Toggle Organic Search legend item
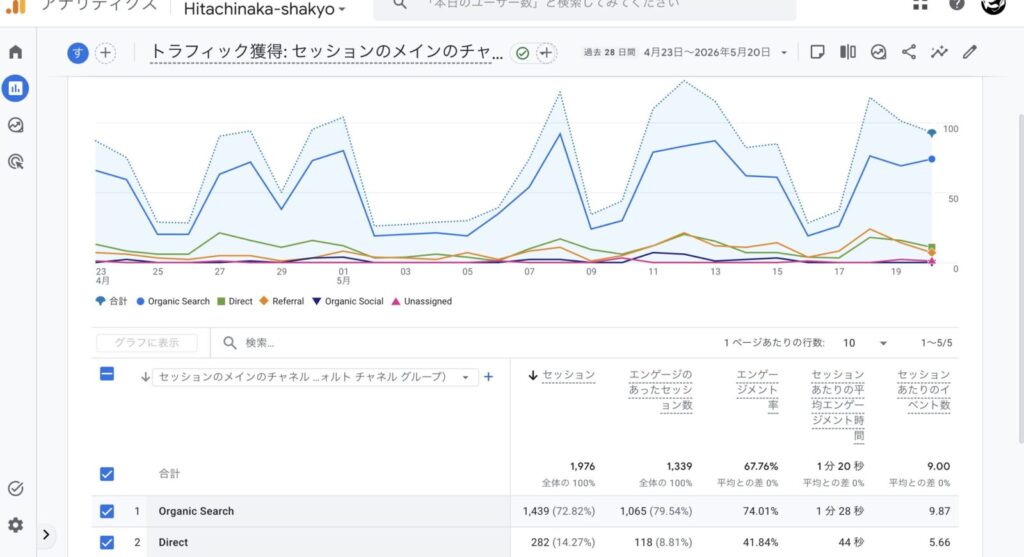 (x=173, y=301)
